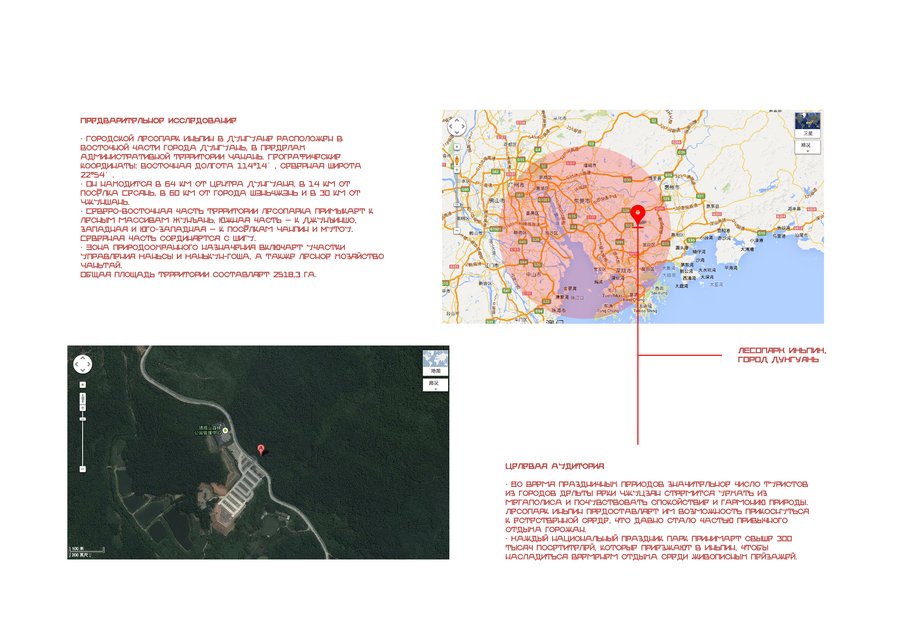Click the pan-down arrow on the satellite map
The height and width of the screenshot is (642, 900).
tap(83, 370)
